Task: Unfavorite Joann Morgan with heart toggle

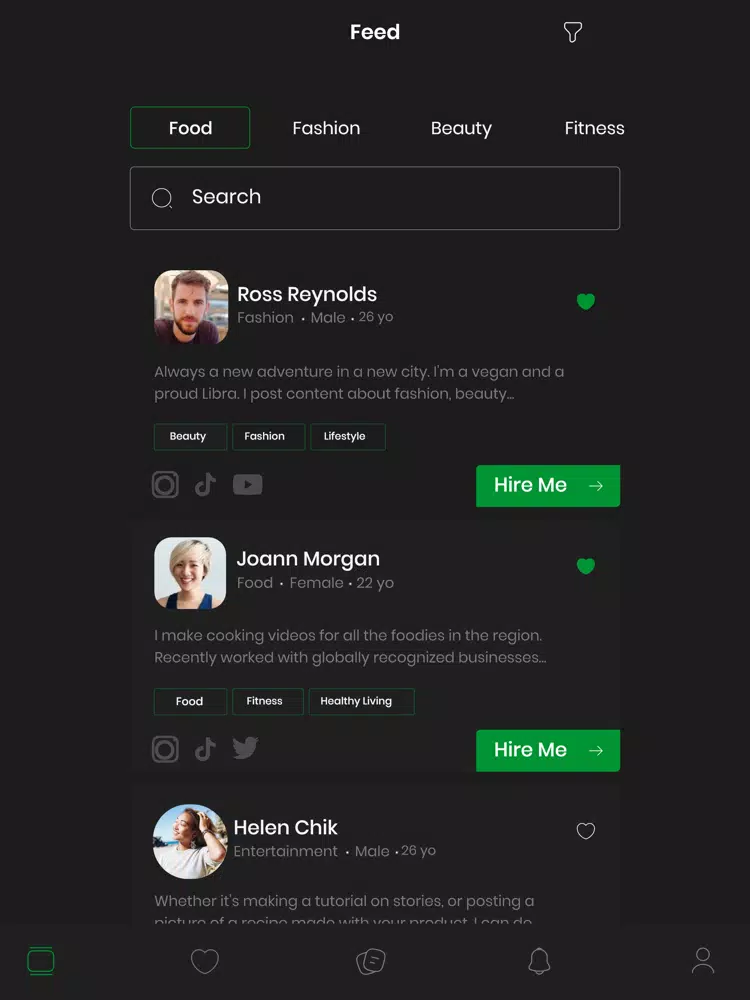Action: coord(585,566)
